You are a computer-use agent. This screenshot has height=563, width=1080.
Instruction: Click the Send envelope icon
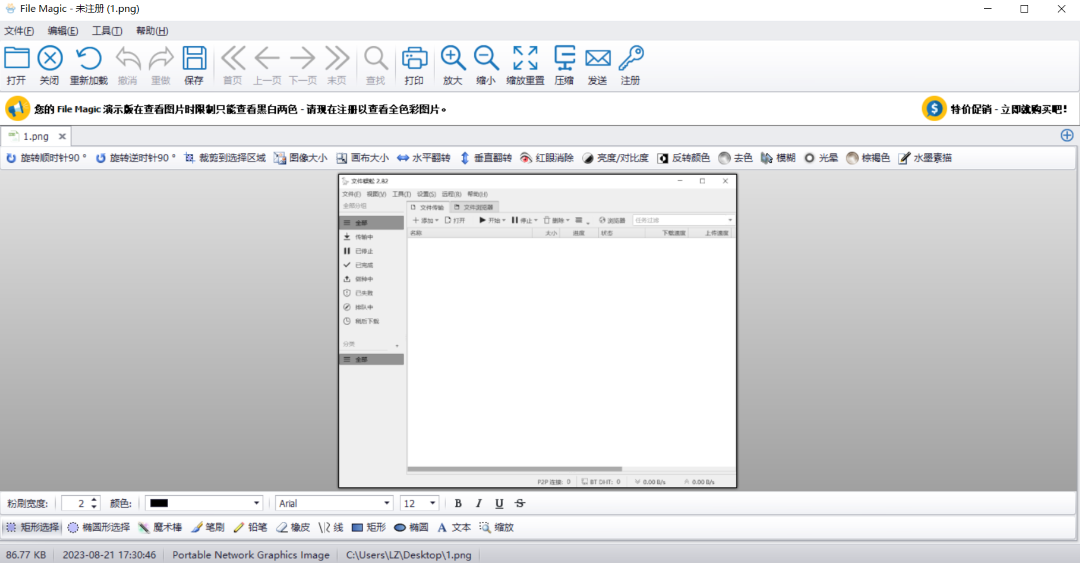[598, 65]
